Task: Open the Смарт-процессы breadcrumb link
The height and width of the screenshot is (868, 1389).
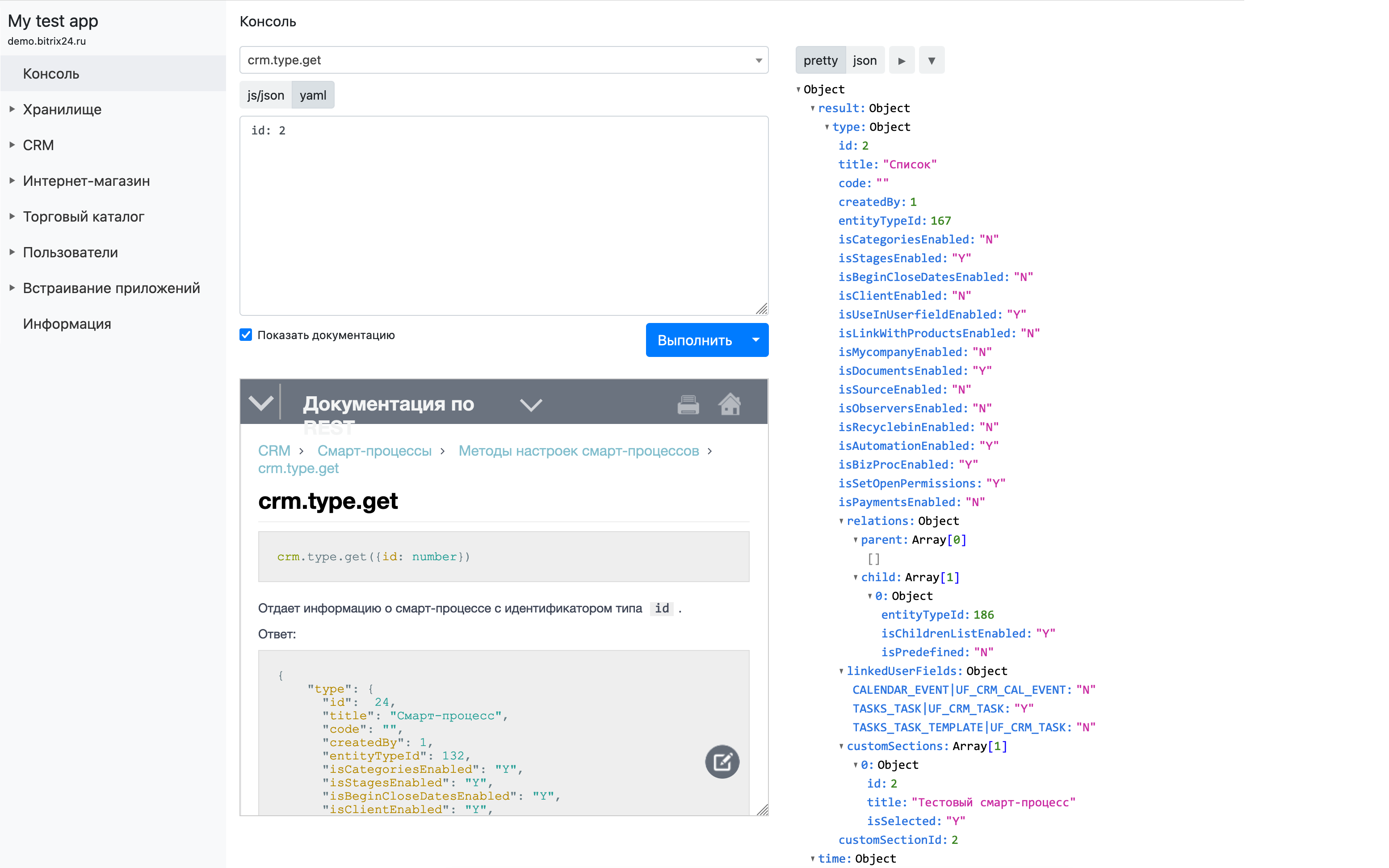Action: tap(374, 451)
